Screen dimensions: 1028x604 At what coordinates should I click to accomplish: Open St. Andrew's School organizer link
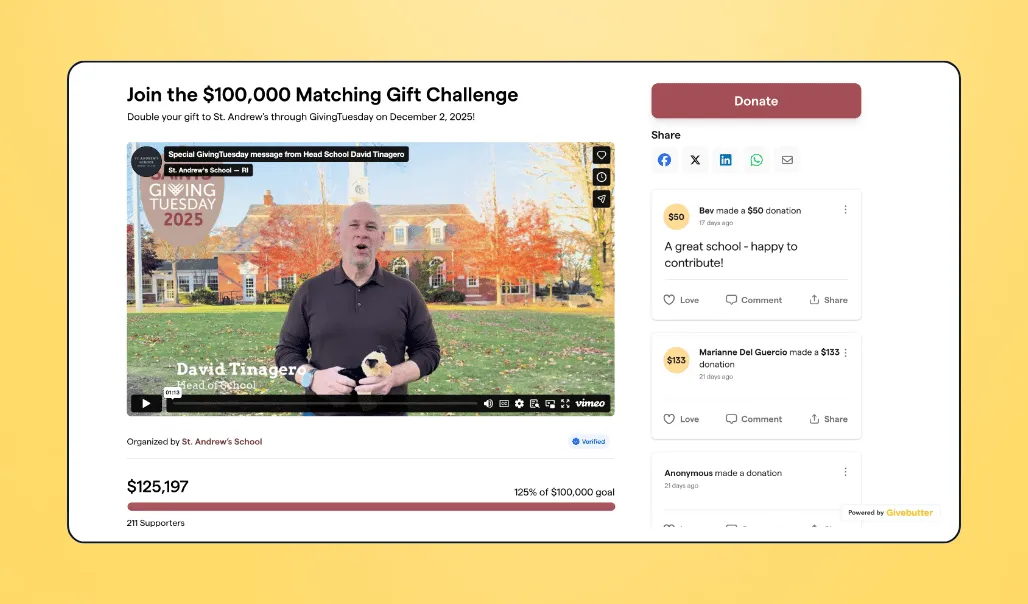point(222,441)
